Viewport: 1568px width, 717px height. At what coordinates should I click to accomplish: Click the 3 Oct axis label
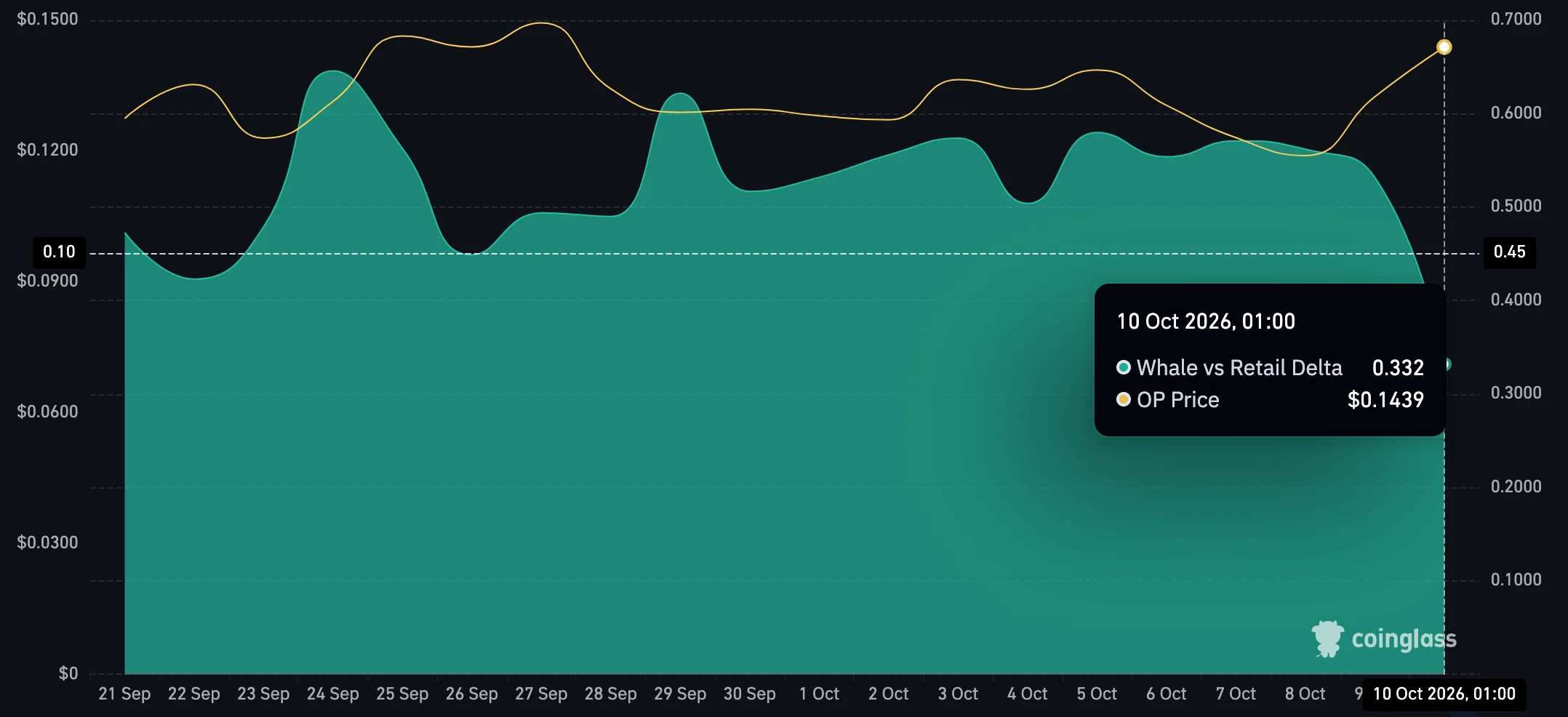point(958,694)
